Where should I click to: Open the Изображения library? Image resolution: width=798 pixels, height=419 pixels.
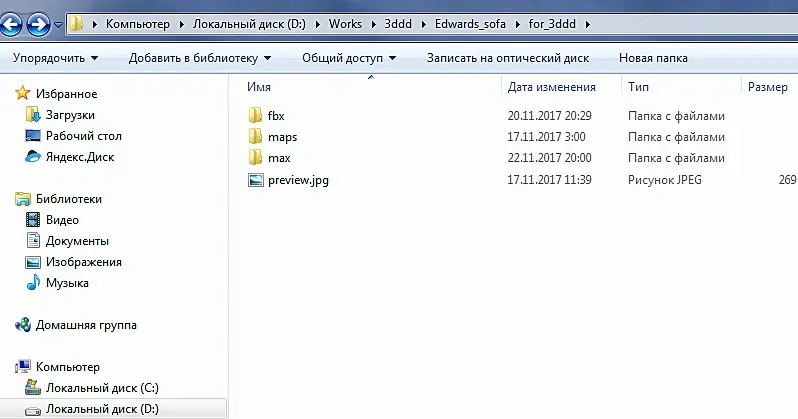pyautogui.click(x=83, y=262)
